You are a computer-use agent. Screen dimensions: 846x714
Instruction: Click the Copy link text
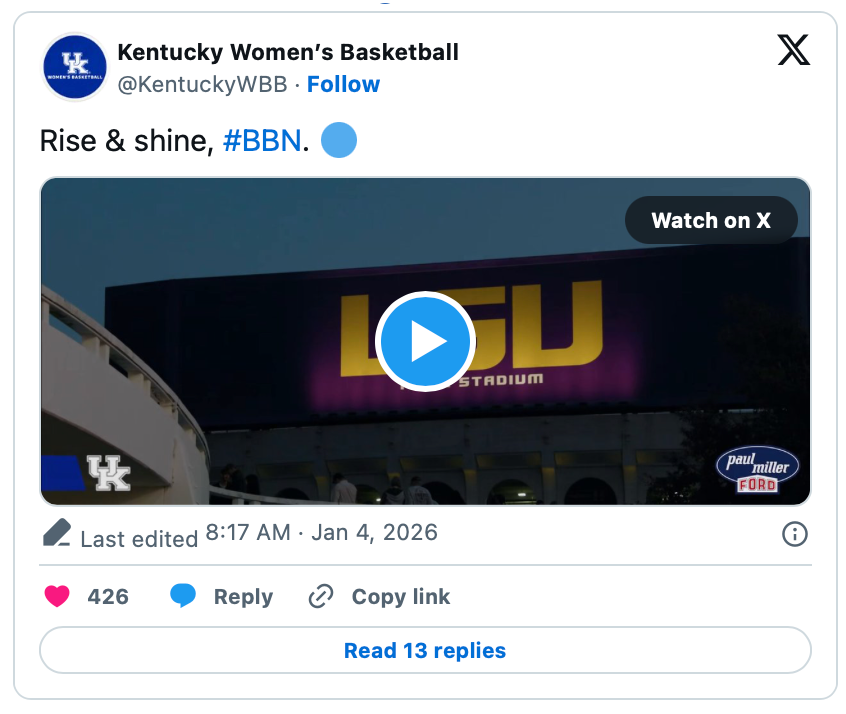click(400, 597)
